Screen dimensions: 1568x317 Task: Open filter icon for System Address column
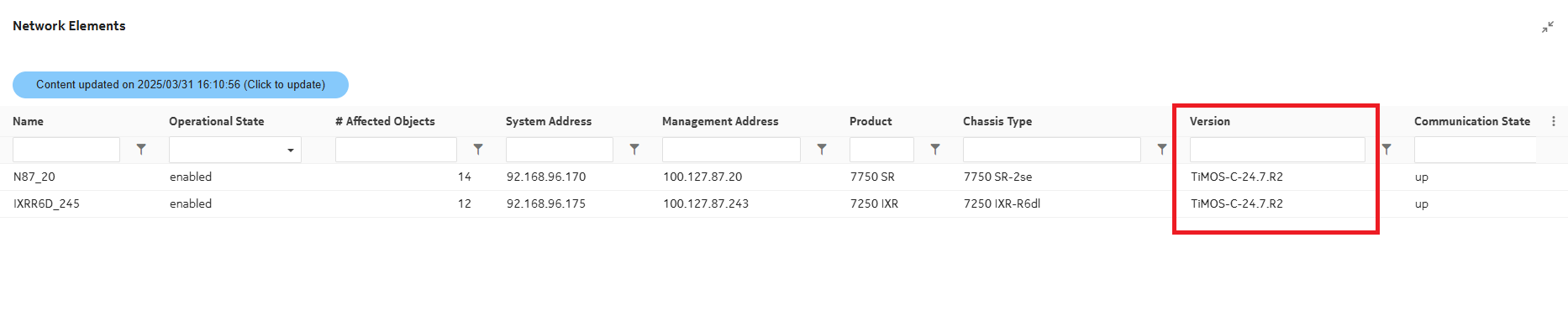634,149
